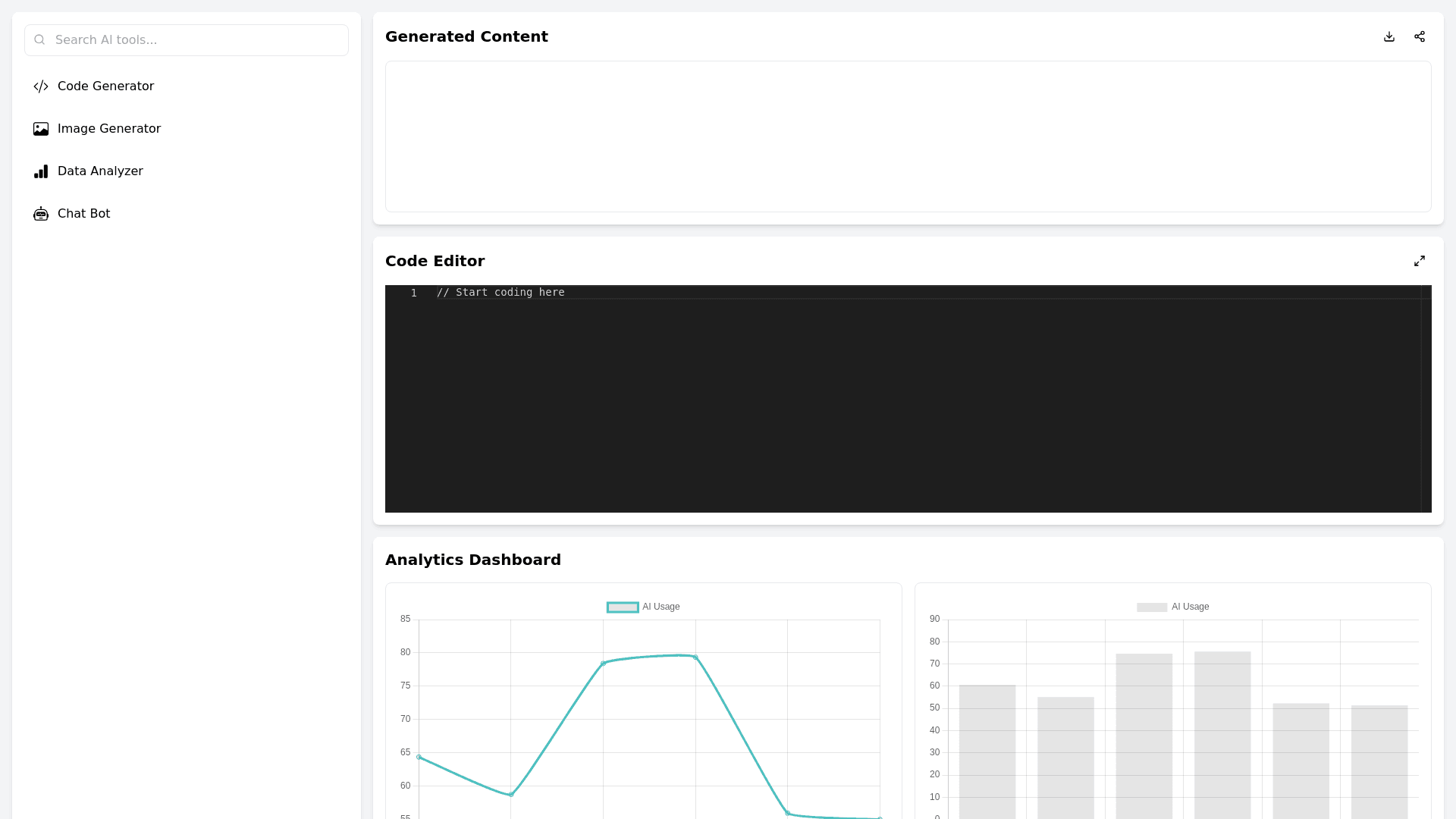This screenshot has height=819, width=1456.
Task: Open the Chat Bot label
Action: [x=83, y=214]
